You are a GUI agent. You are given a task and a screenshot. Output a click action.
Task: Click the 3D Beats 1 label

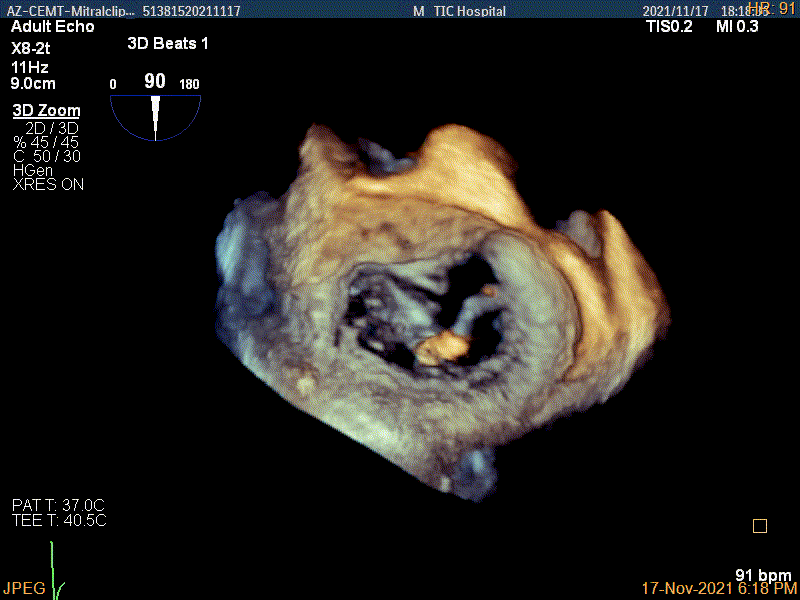[168, 44]
